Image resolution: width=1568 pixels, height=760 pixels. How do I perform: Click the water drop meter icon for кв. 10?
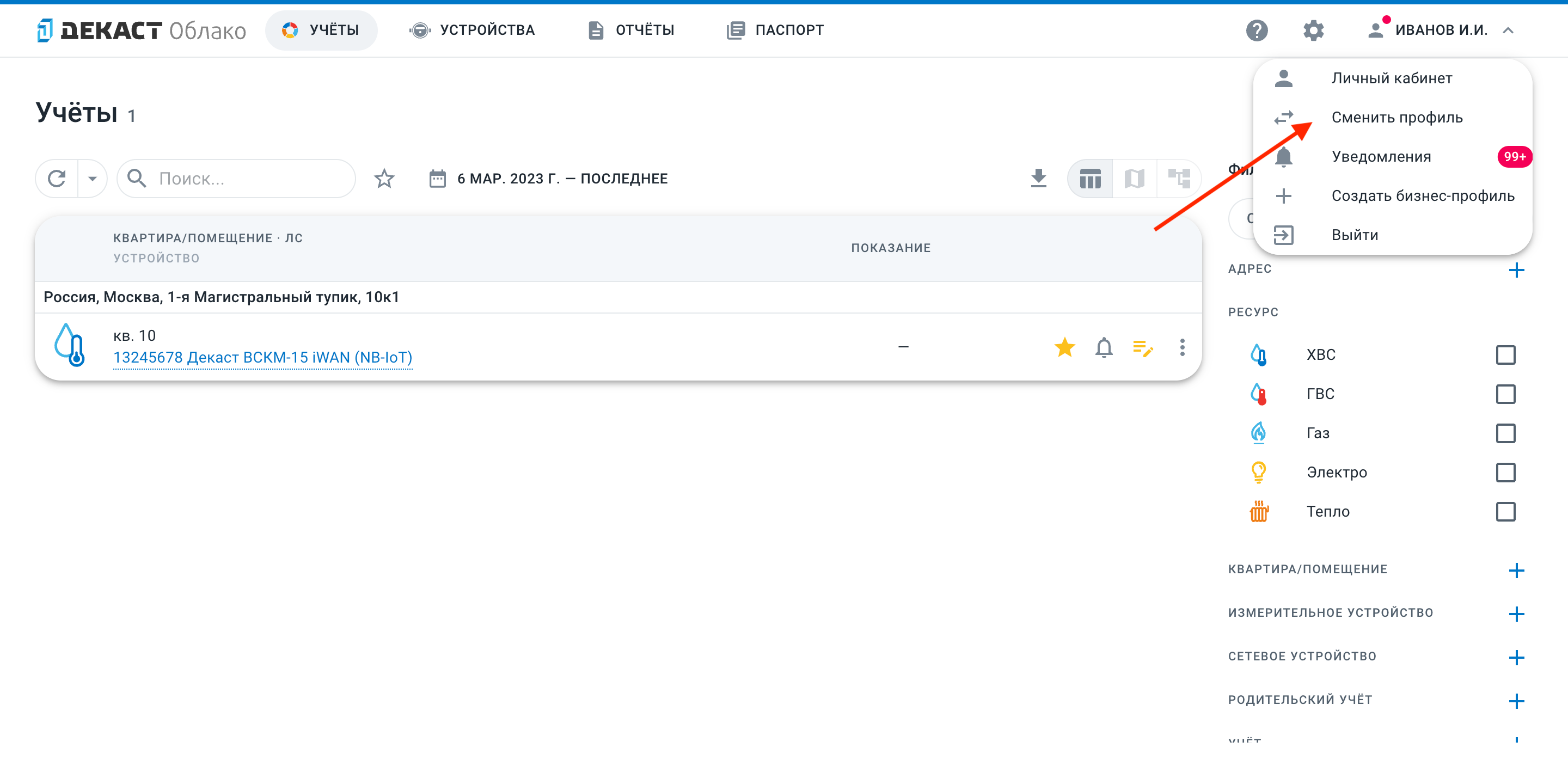point(69,346)
